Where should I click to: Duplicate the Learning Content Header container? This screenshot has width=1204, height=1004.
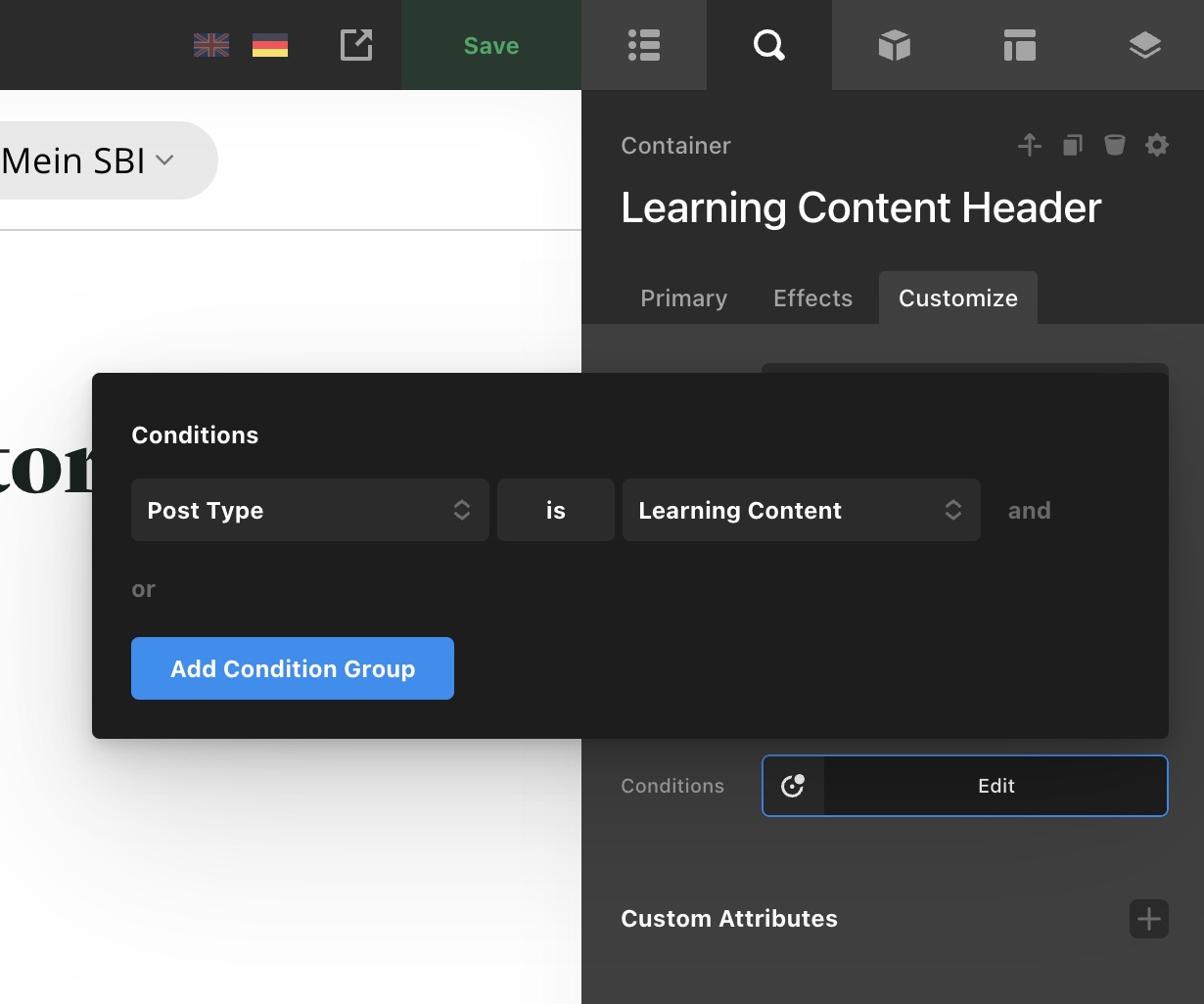coord(1073,146)
